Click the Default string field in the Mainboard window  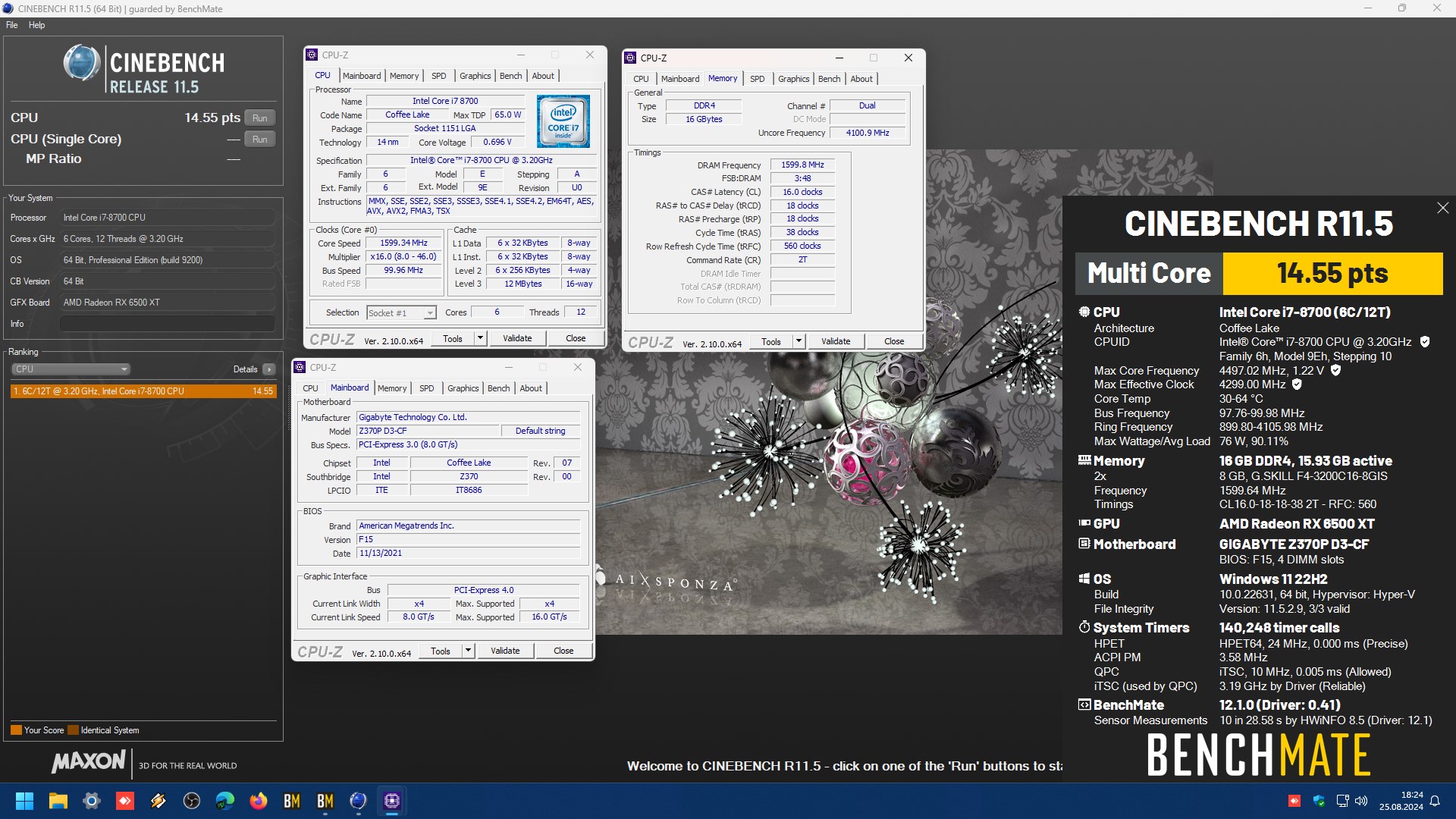tap(541, 431)
